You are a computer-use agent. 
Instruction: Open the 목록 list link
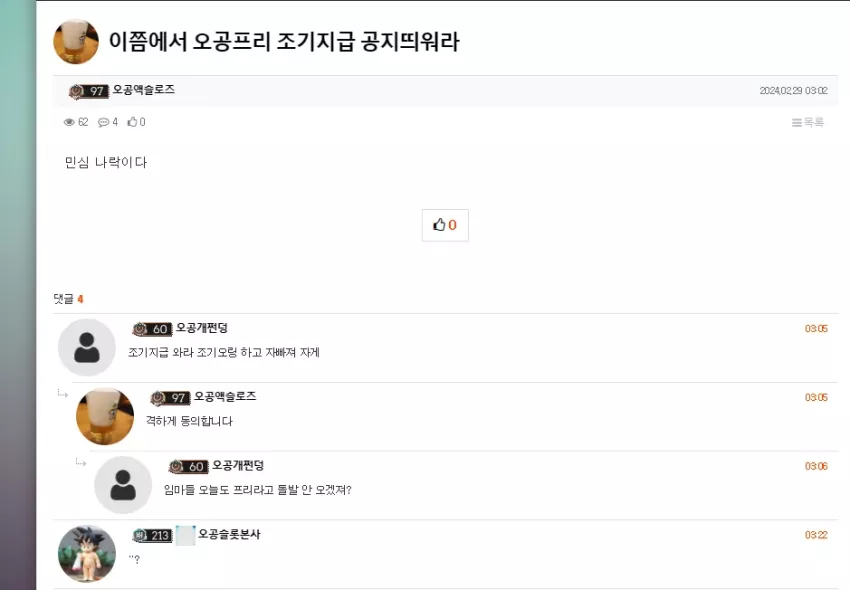pos(808,123)
